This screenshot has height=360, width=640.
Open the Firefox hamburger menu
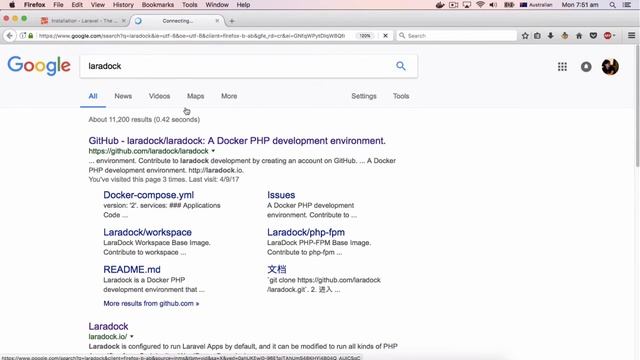click(x=631, y=36)
